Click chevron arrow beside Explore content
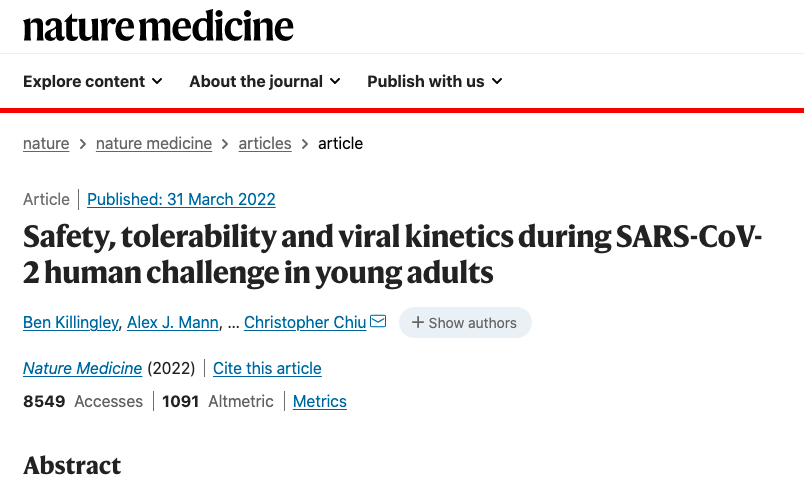The width and height of the screenshot is (804, 488). [x=157, y=81]
